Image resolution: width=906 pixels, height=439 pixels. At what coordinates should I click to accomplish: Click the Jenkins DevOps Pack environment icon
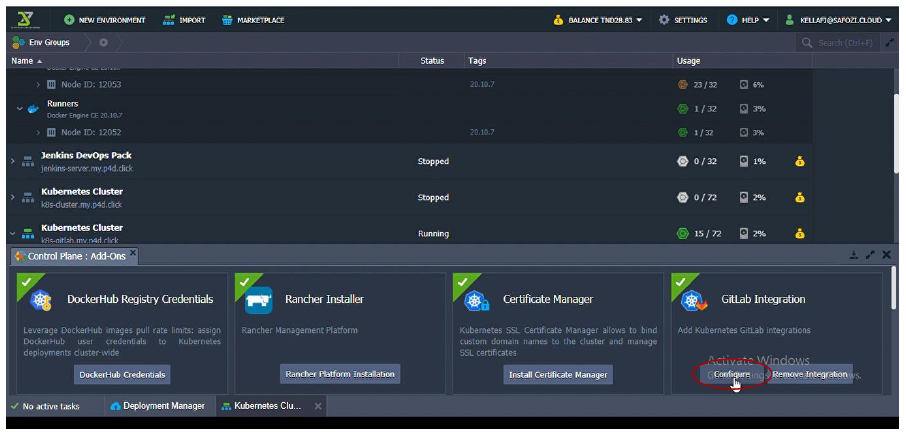point(28,162)
